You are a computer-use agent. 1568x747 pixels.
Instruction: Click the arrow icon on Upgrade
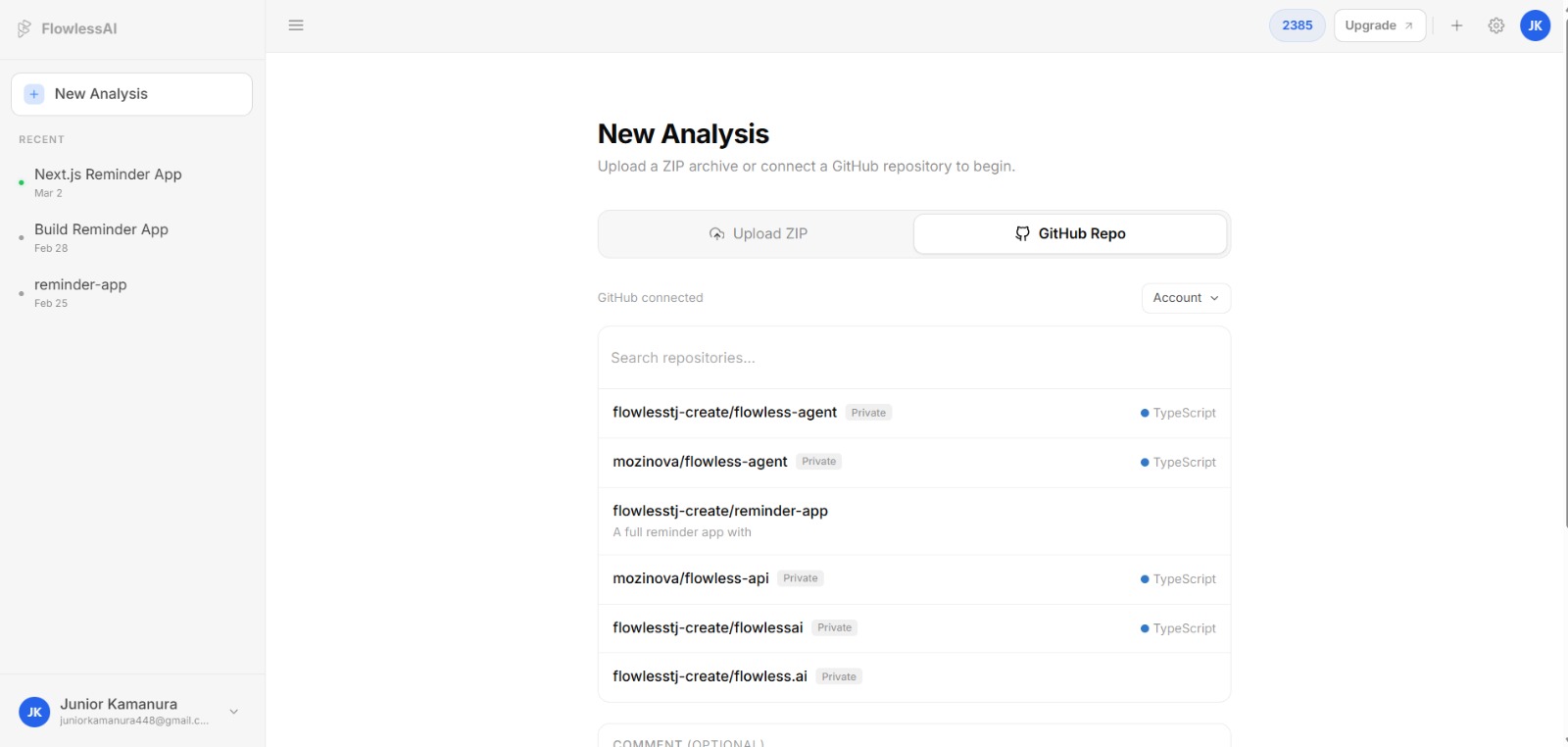coord(1409,26)
